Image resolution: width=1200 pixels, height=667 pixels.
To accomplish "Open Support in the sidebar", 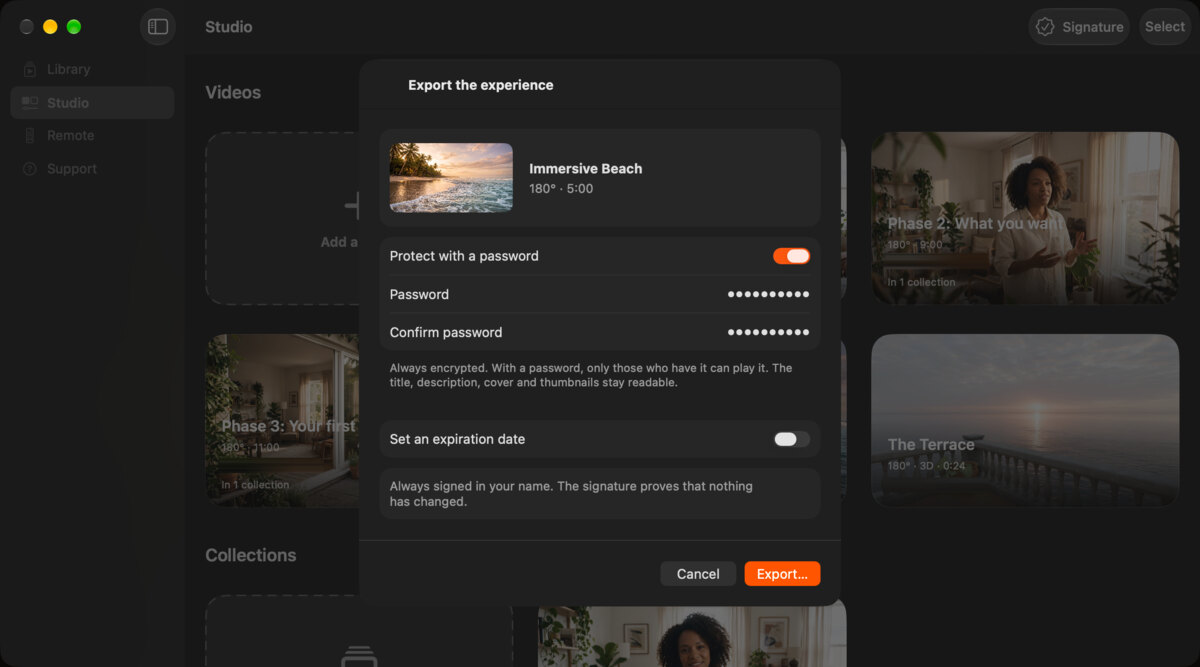I will [92, 169].
